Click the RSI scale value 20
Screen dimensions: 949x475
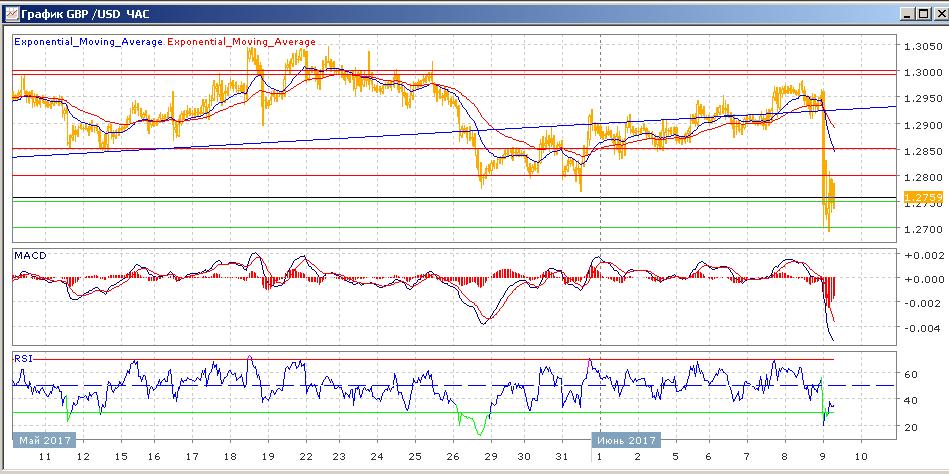(x=911, y=427)
